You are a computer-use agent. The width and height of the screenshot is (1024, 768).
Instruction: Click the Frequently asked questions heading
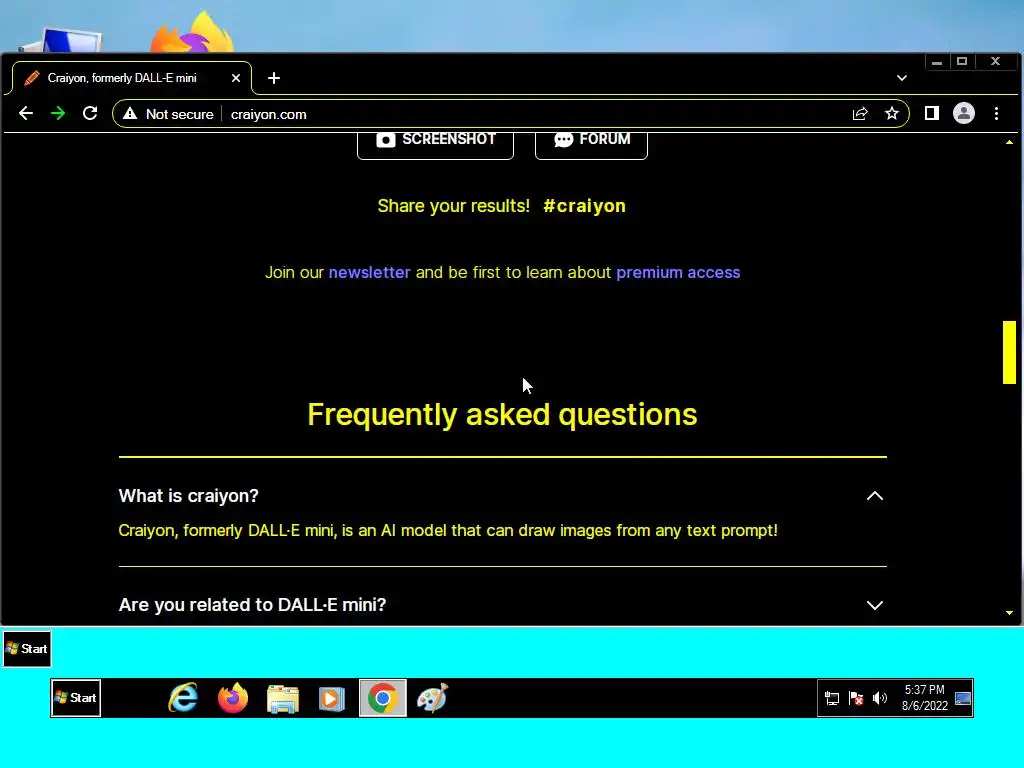pyautogui.click(x=502, y=414)
